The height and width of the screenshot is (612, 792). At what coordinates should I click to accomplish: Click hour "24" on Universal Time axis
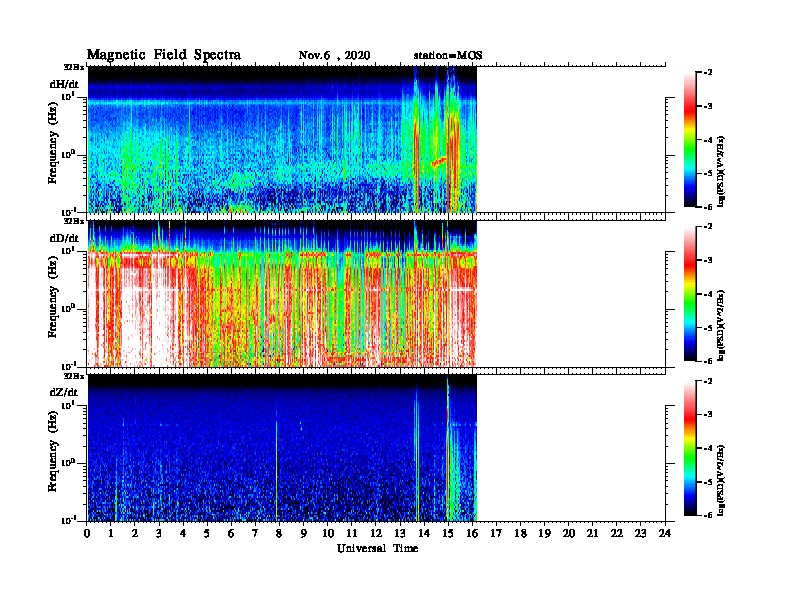pos(665,534)
